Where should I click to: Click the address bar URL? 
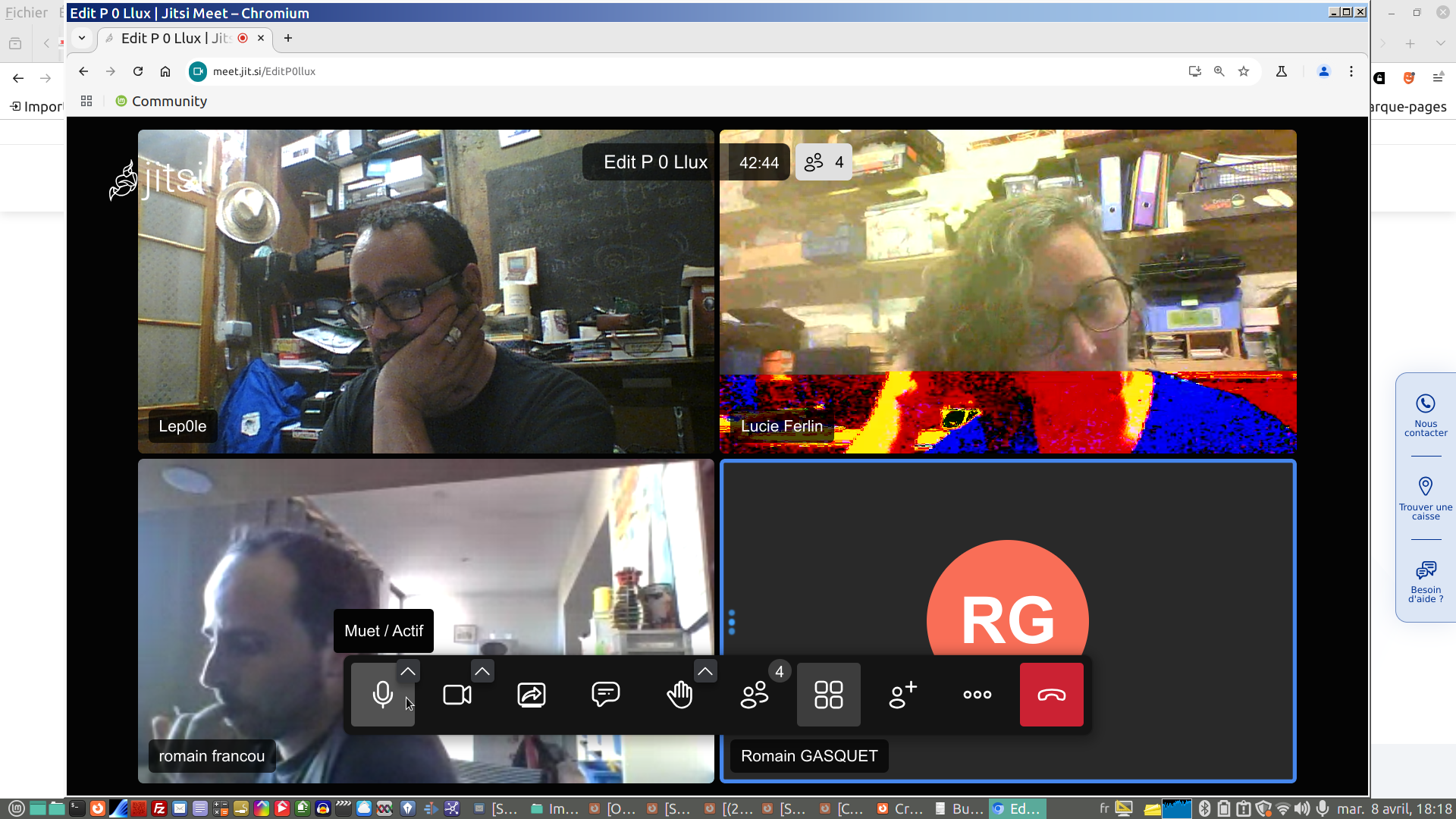click(264, 71)
